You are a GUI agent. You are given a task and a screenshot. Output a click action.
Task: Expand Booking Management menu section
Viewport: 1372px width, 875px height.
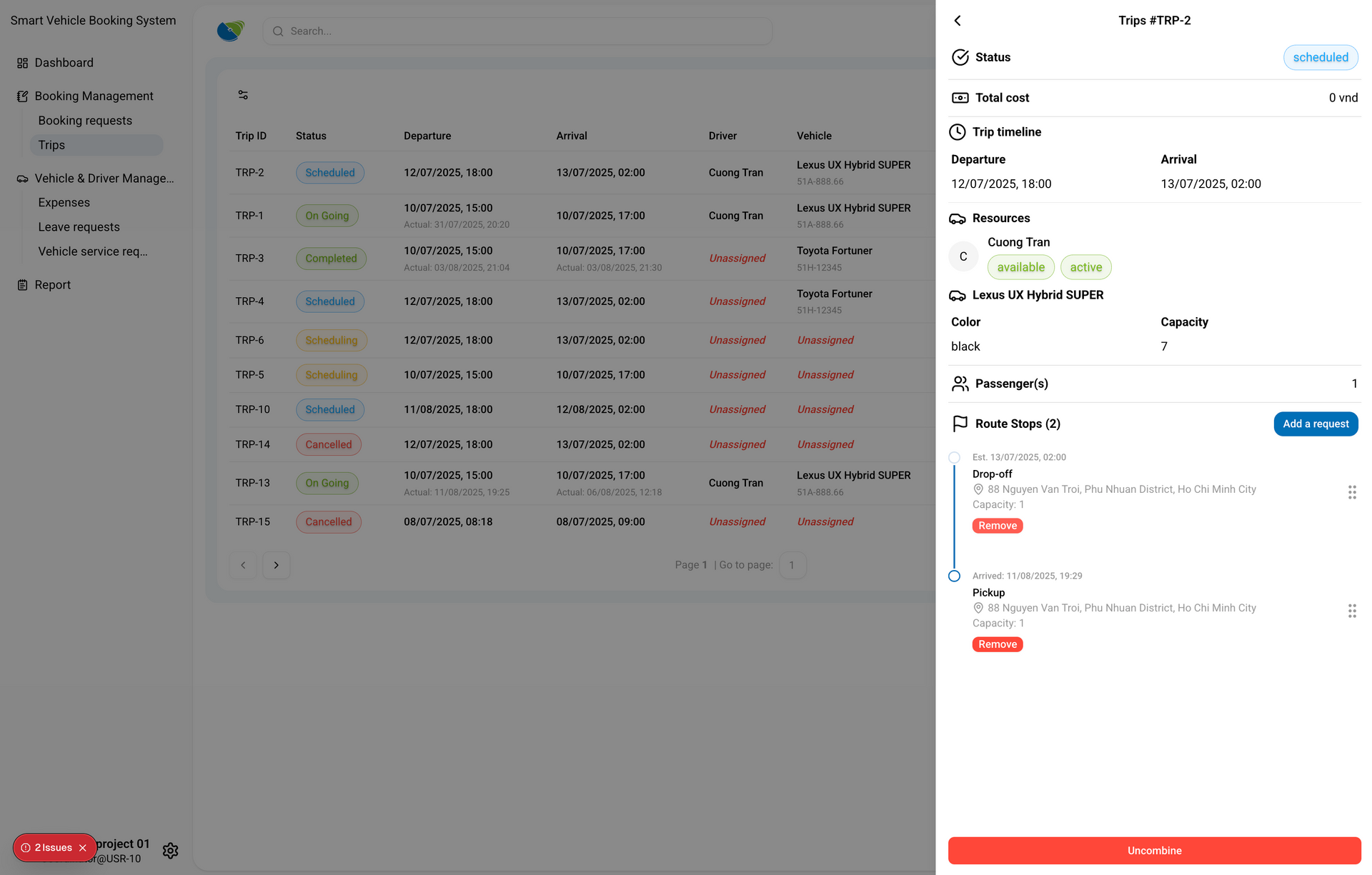click(x=94, y=96)
